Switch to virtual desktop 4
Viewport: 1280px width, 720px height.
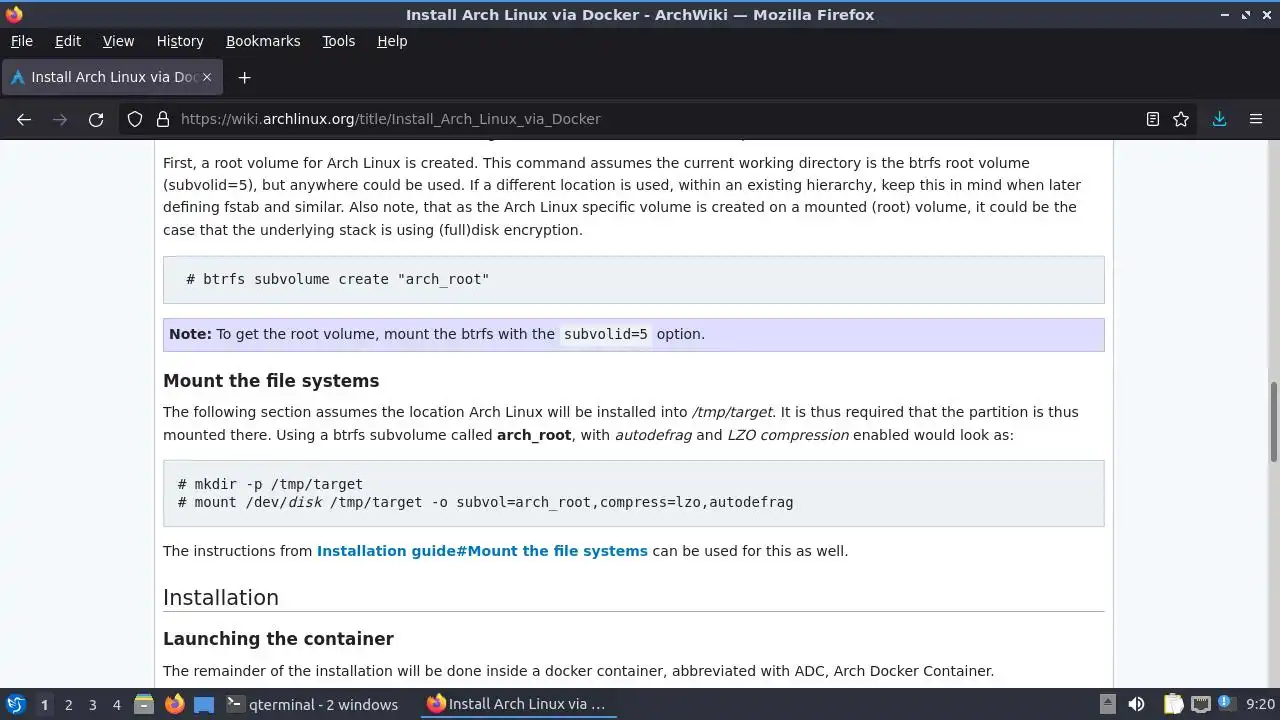tap(116, 705)
